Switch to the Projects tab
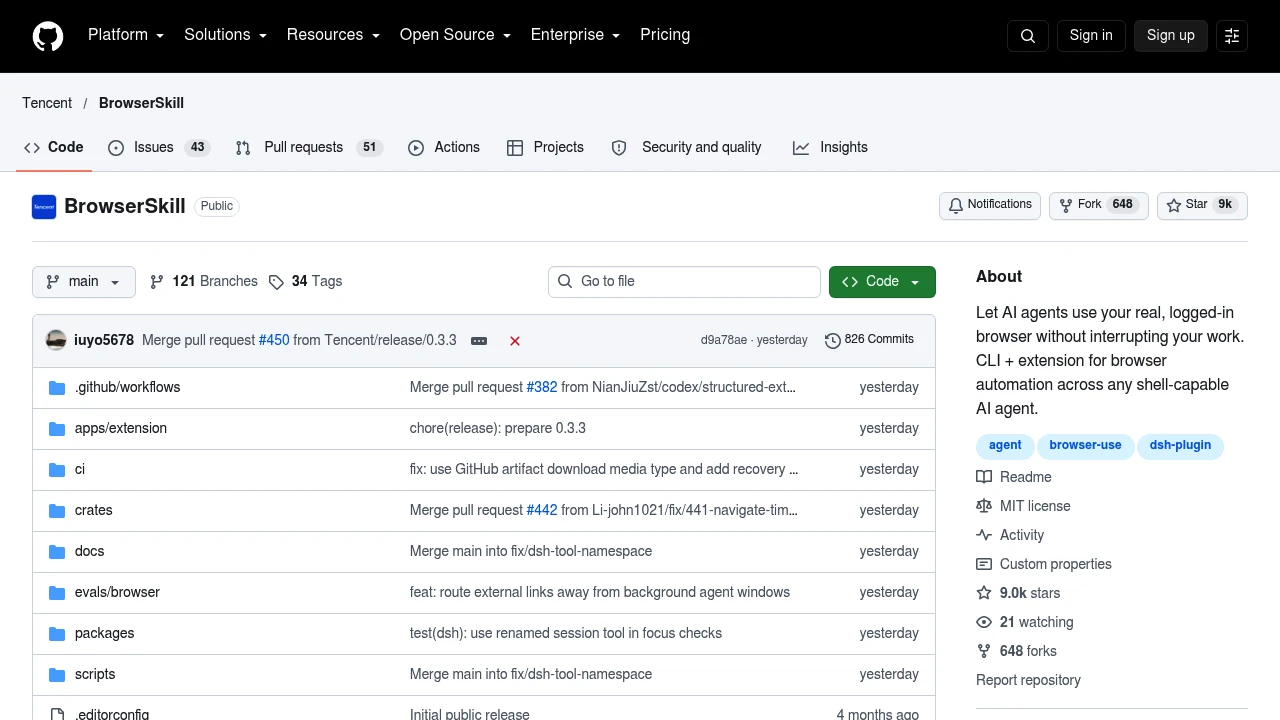The height and width of the screenshot is (720, 1280). coord(545,147)
